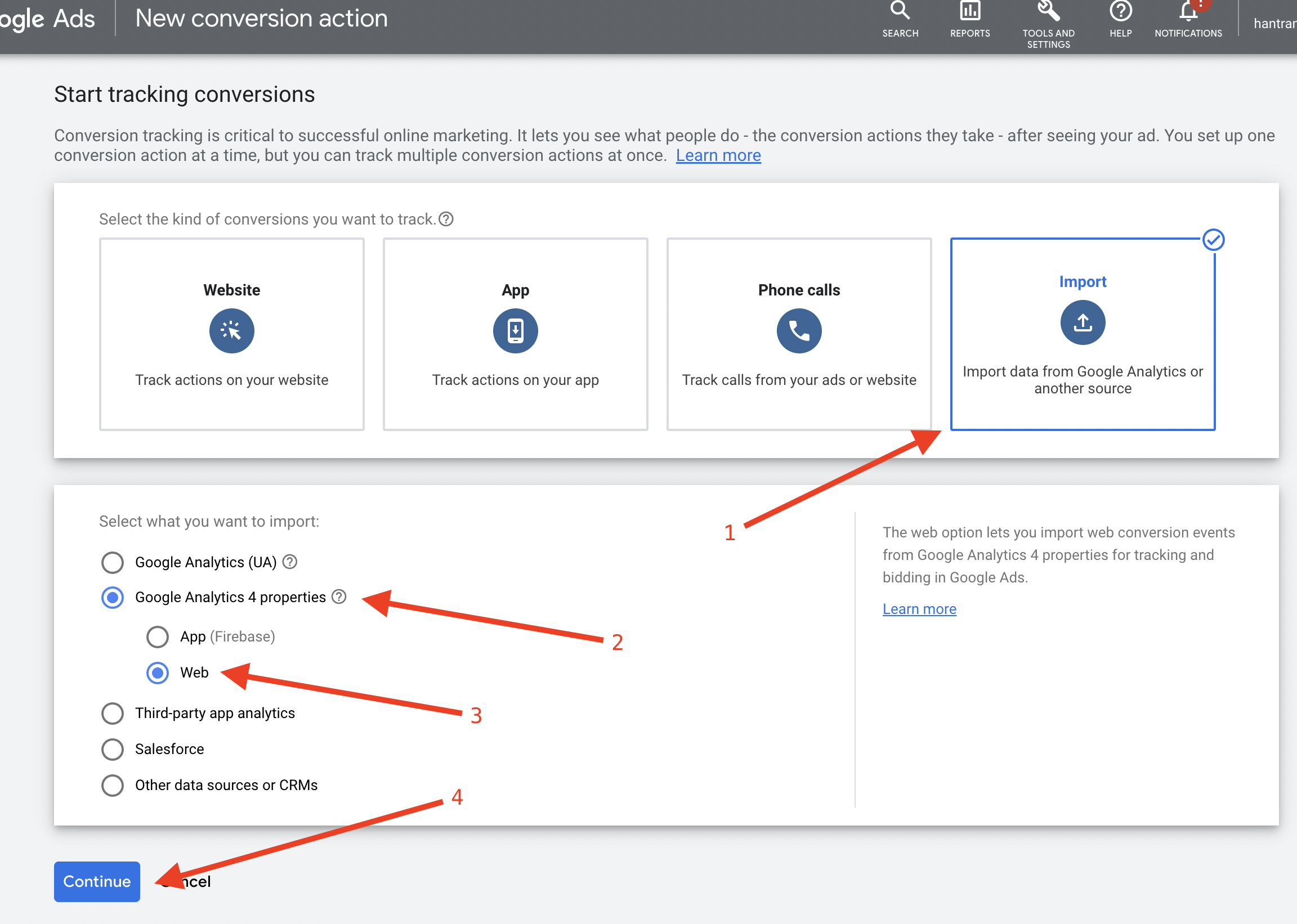Click the Import upload arrow icon

point(1083,322)
